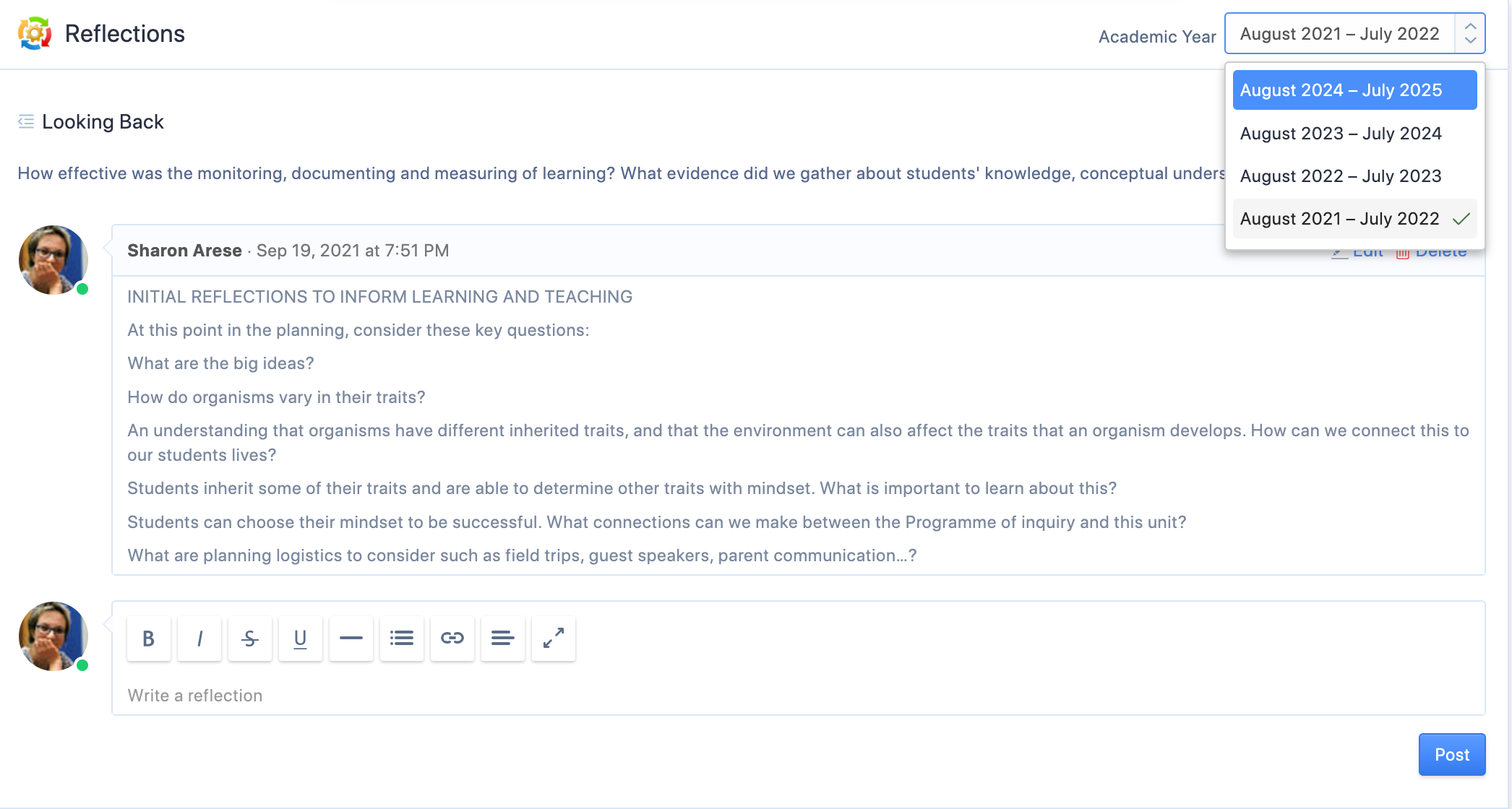Post the written reflection
Screen dimensions: 1512x809
coord(1452,754)
